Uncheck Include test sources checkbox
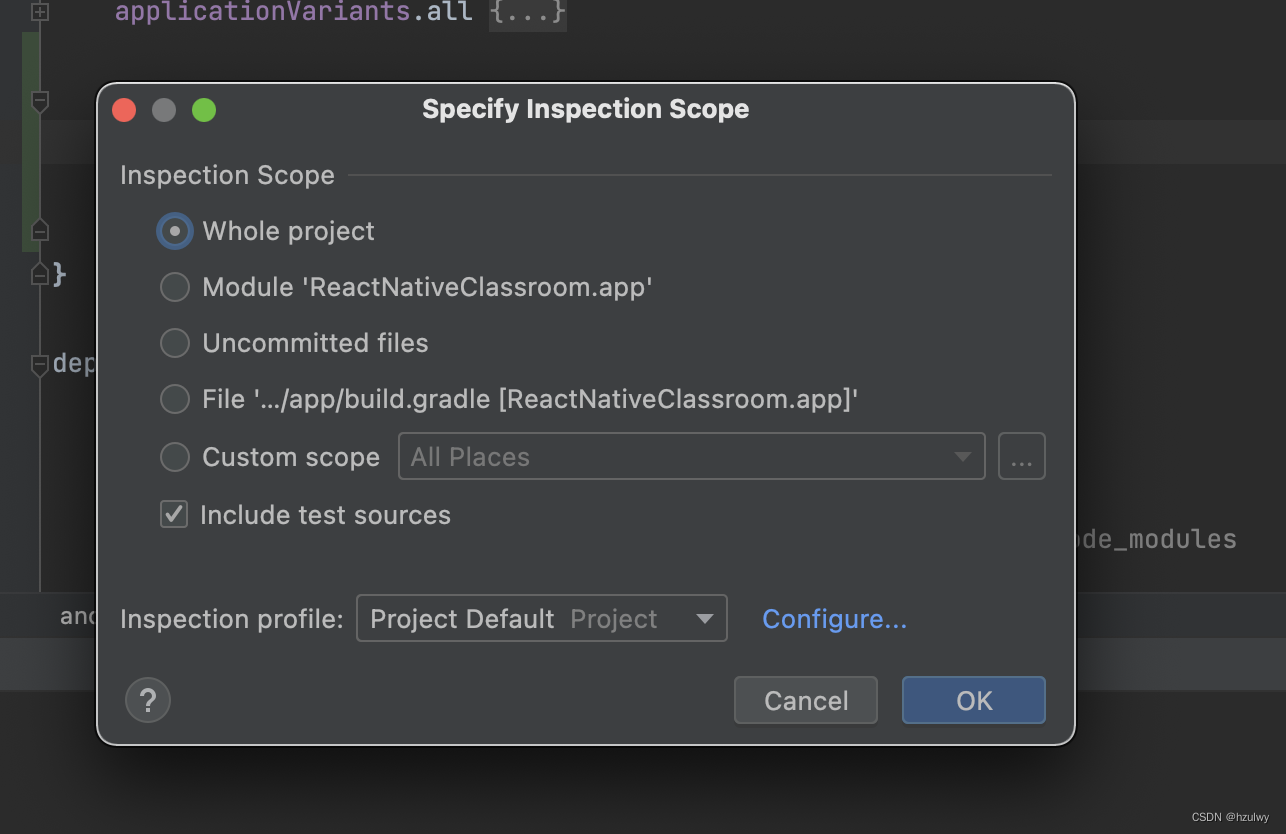The image size is (1286, 834). (174, 515)
